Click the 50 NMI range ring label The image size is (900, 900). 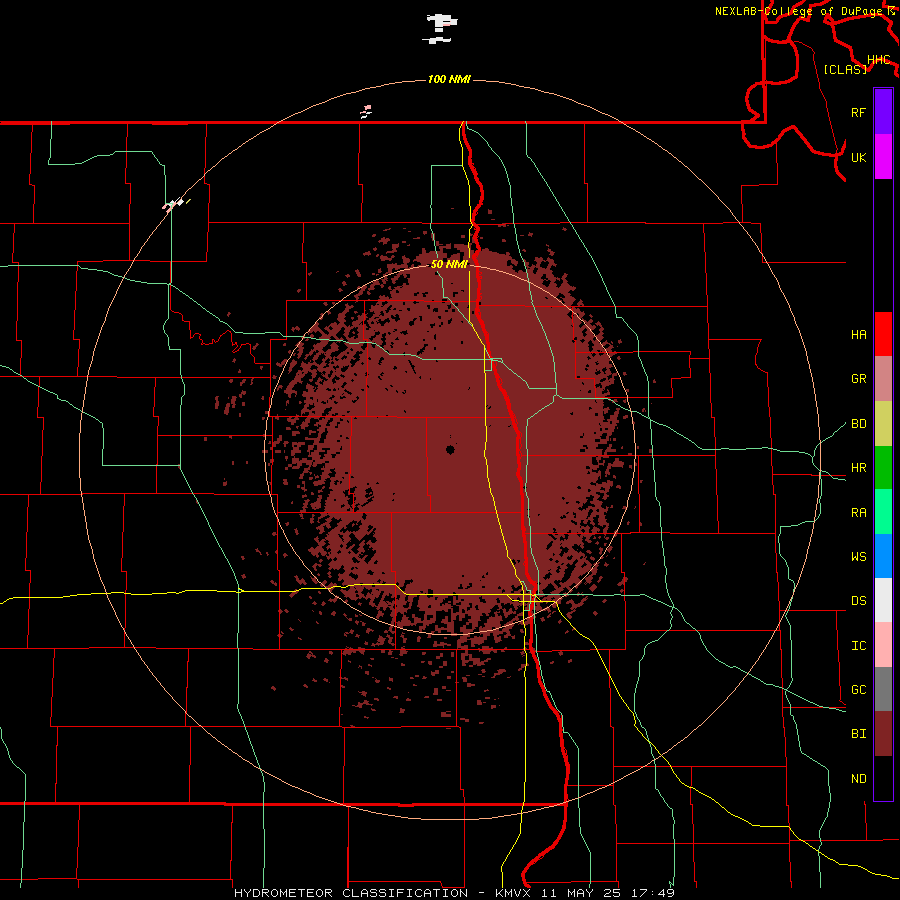(449, 264)
